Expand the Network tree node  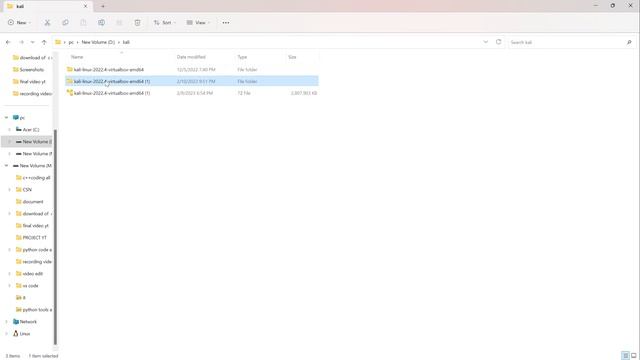coord(6,322)
